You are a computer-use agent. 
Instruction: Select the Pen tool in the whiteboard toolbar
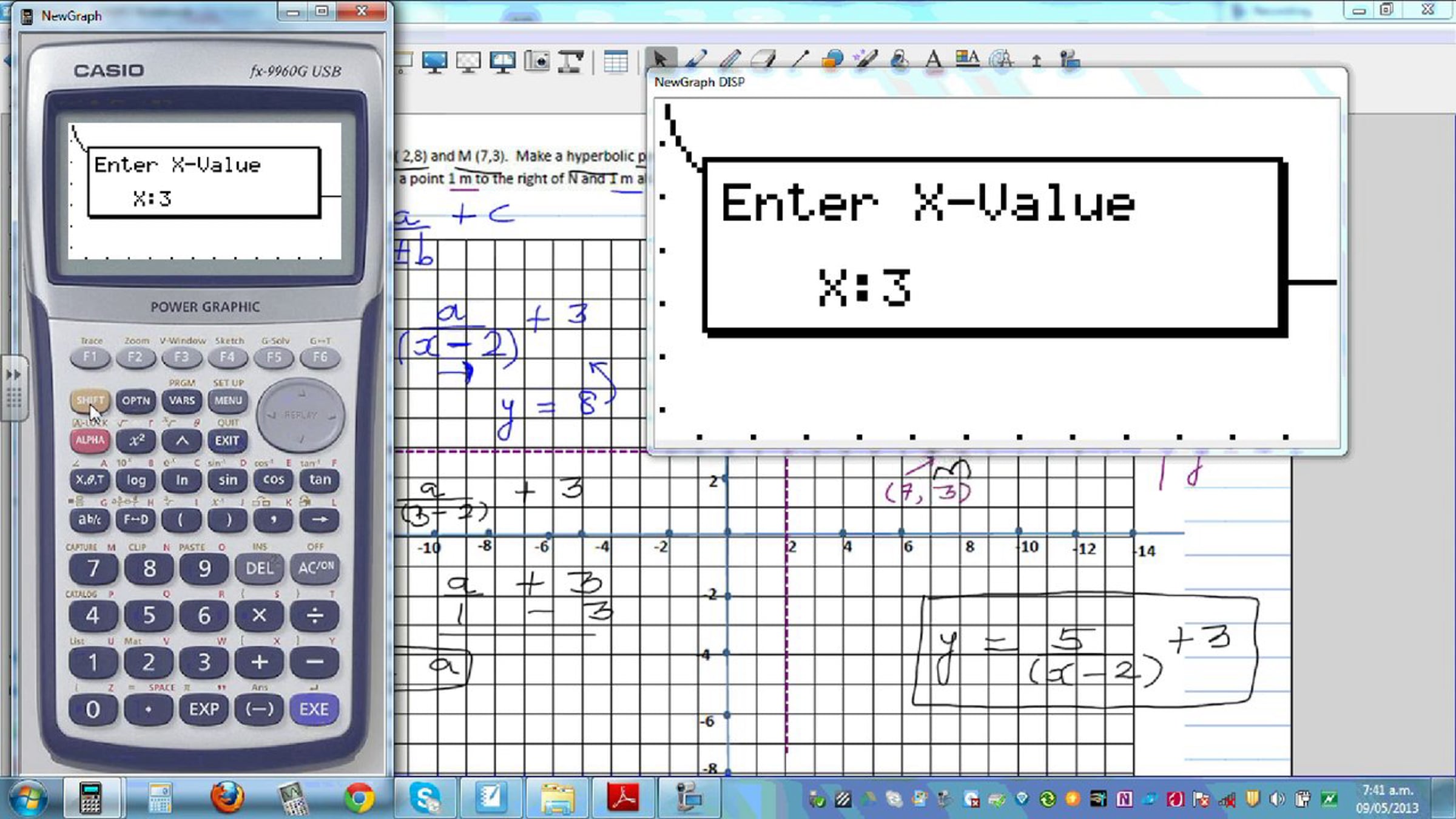(x=695, y=59)
